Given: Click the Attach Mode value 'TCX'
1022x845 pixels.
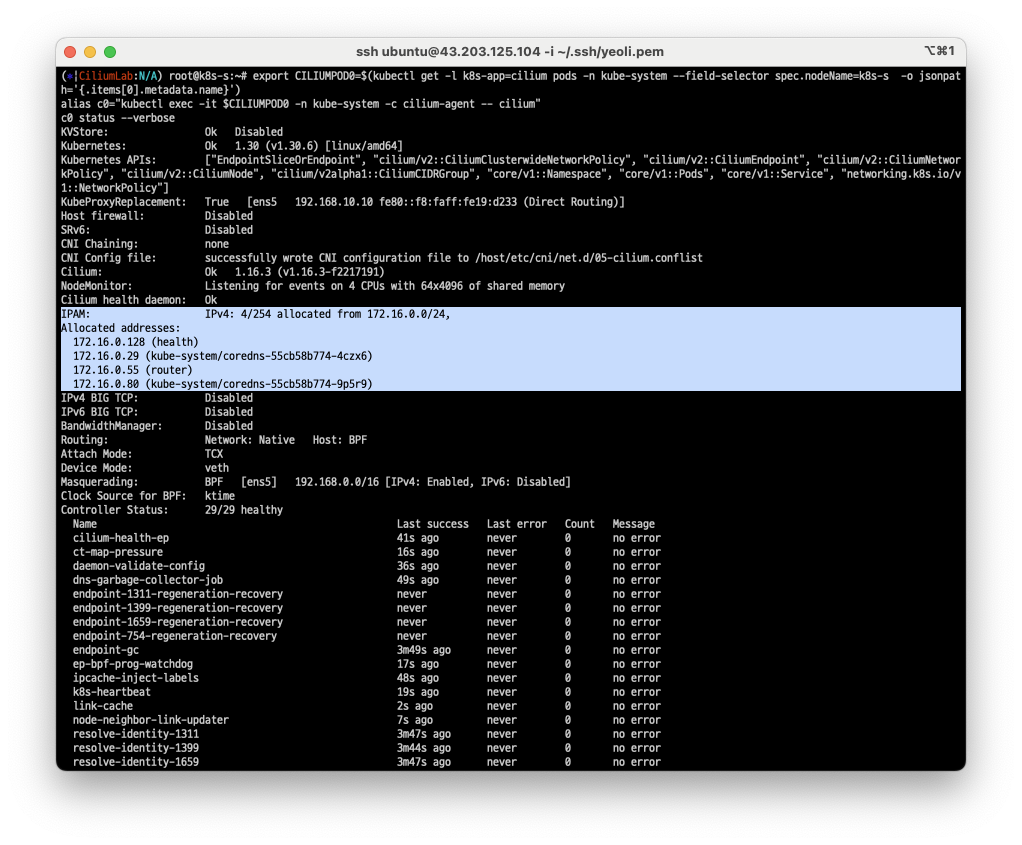Looking at the screenshot, I should pyautogui.click(x=214, y=454).
